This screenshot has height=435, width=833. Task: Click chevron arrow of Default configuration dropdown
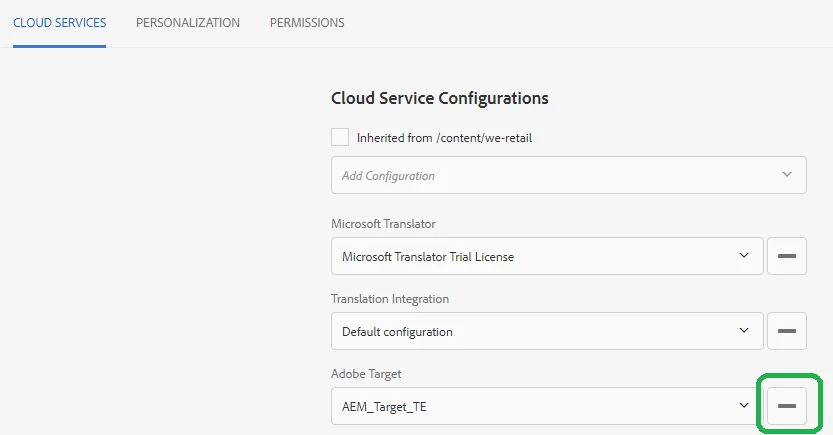[x=744, y=331]
